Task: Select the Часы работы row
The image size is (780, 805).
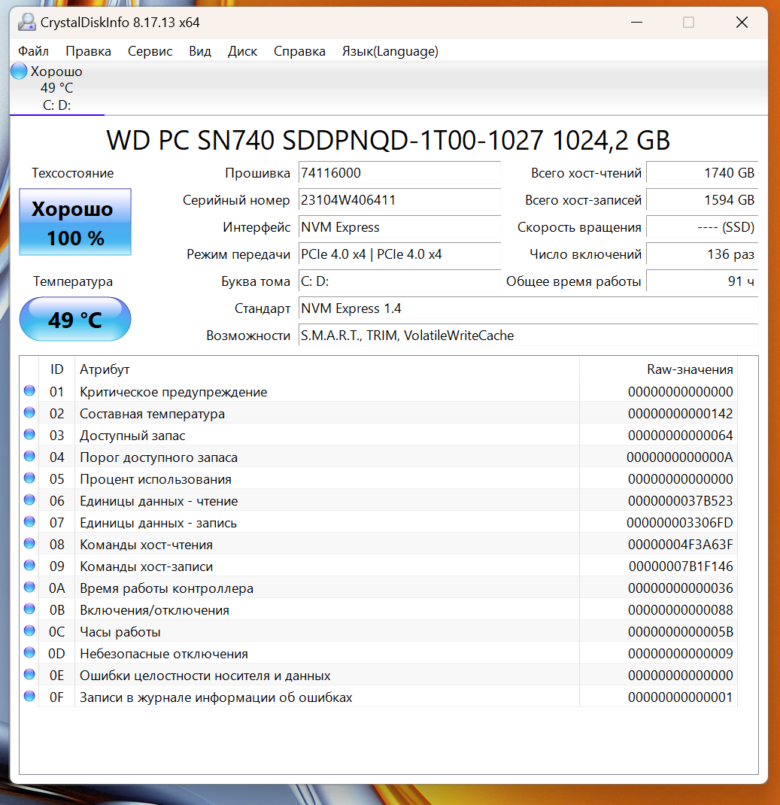Action: 378,632
